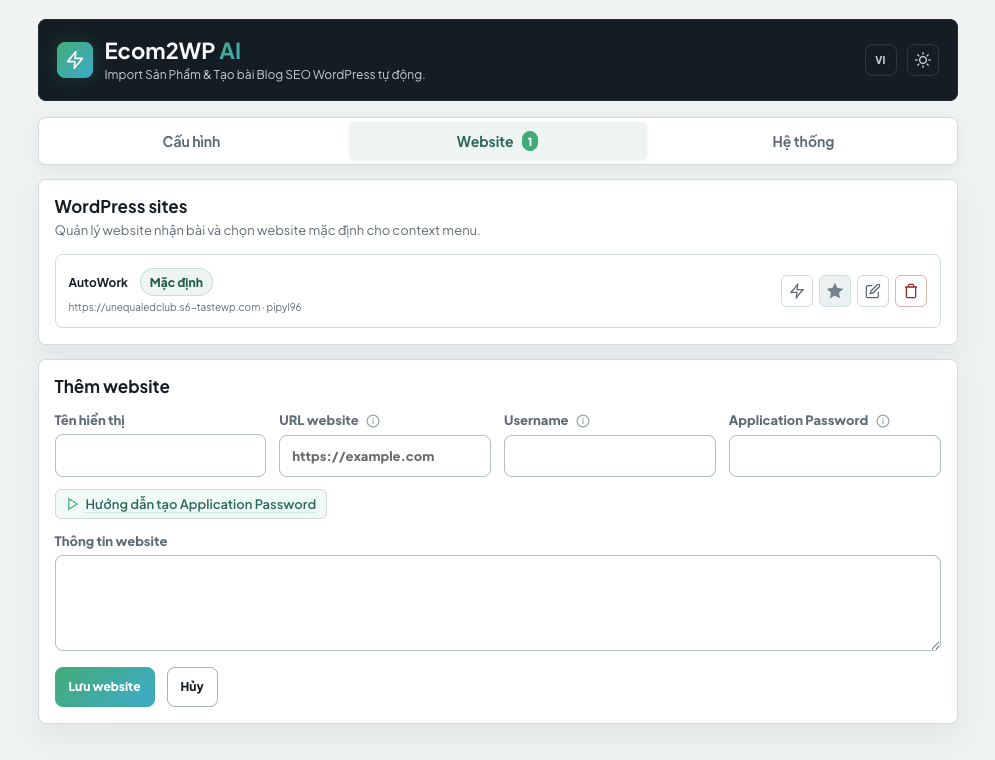Edit the AutoWork site pencil icon
995x760 pixels.
(873, 291)
